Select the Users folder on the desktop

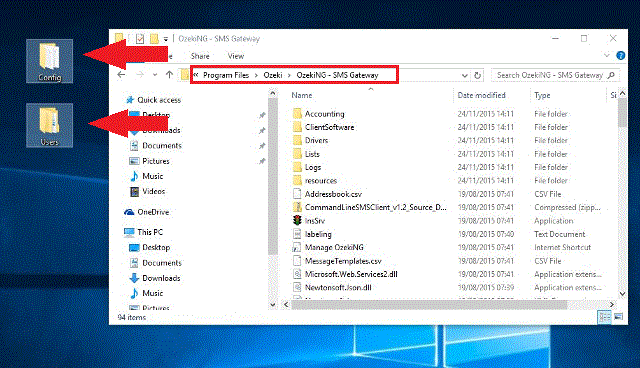(49, 125)
